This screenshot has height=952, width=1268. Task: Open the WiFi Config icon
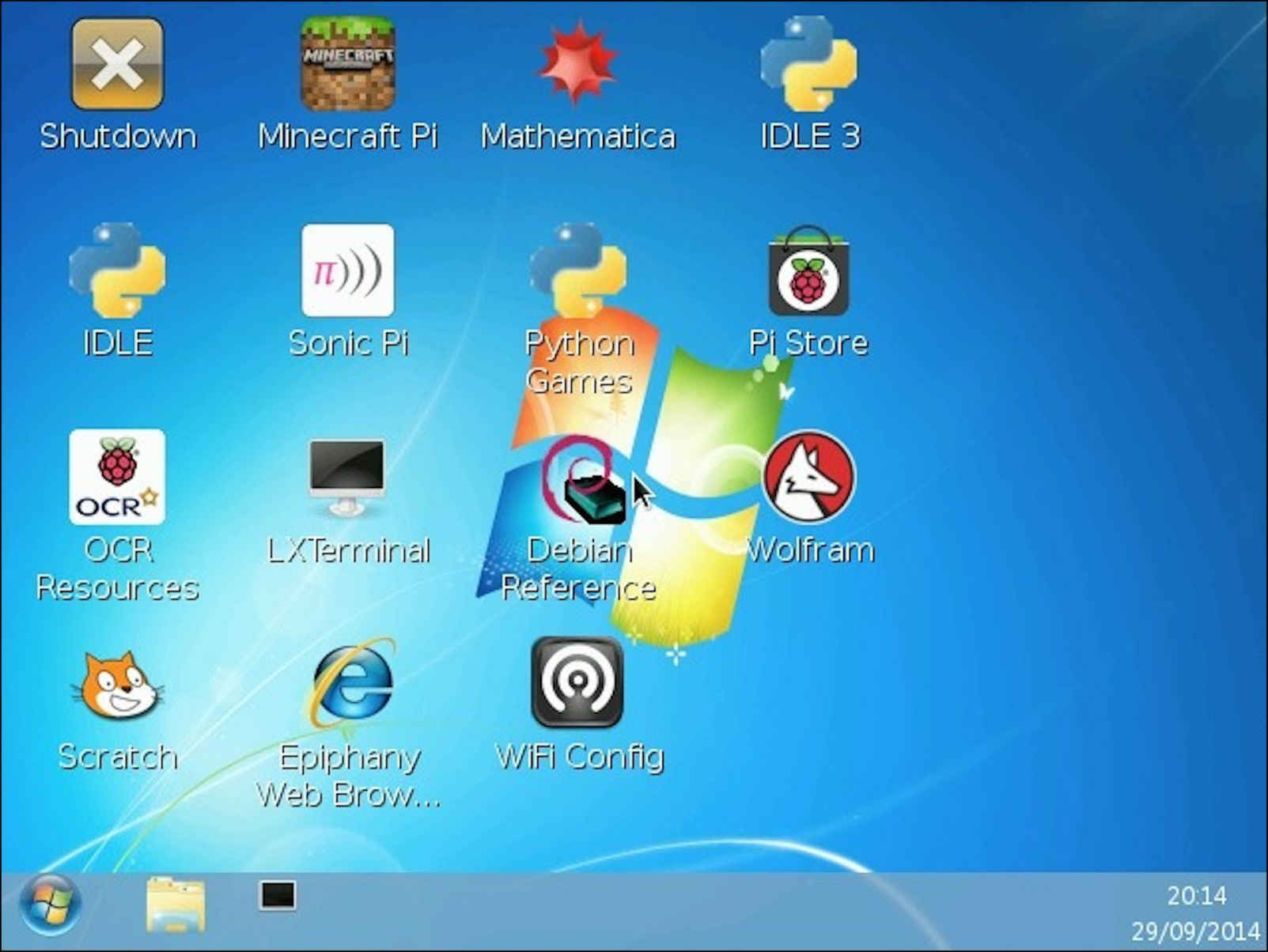click(577, 682)
